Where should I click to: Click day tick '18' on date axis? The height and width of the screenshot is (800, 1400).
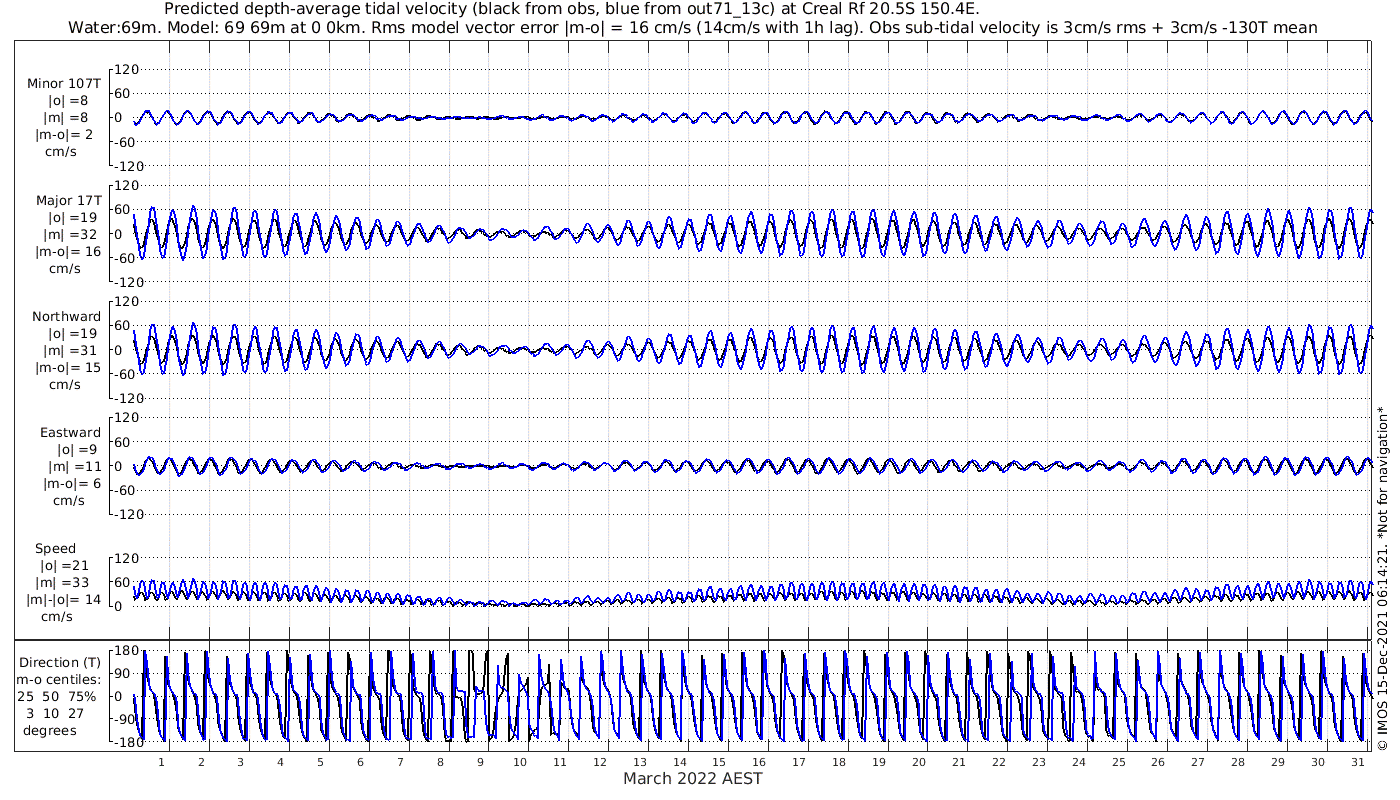[839, 762]
